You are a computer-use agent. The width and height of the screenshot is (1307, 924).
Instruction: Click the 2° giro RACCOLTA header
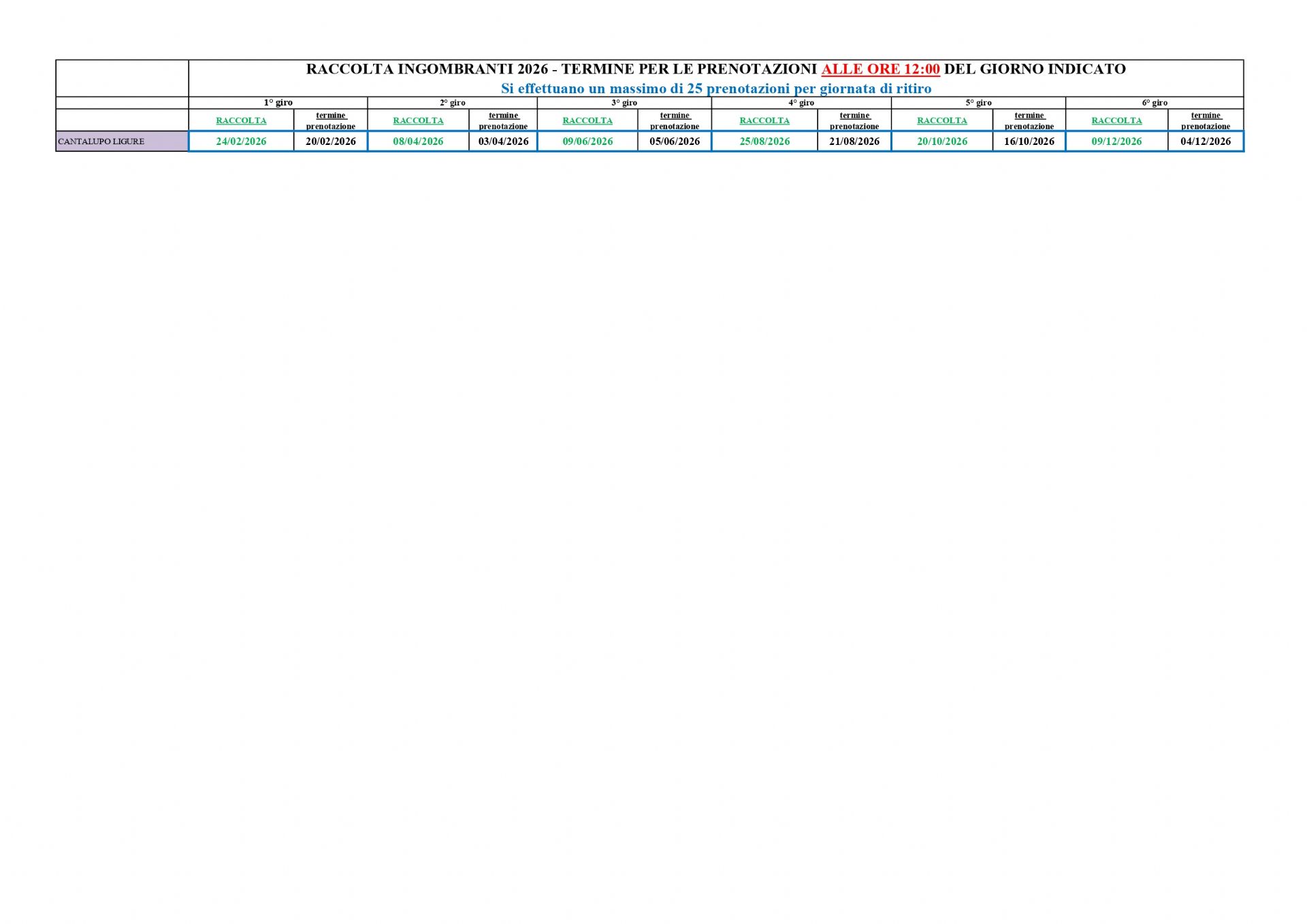[x=418, y=120]
